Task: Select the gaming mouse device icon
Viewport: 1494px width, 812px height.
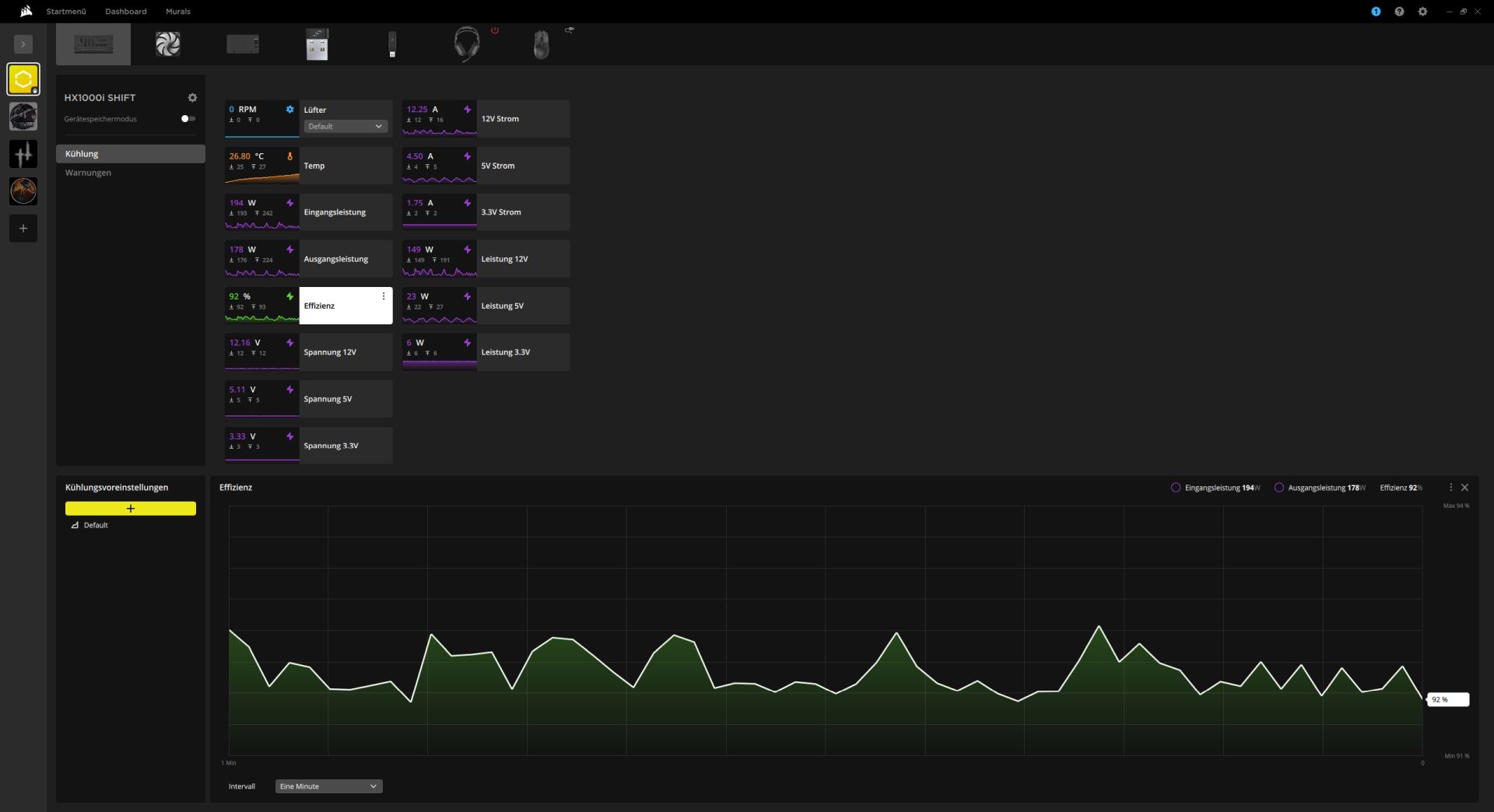Action: click(x=541, y=44)
